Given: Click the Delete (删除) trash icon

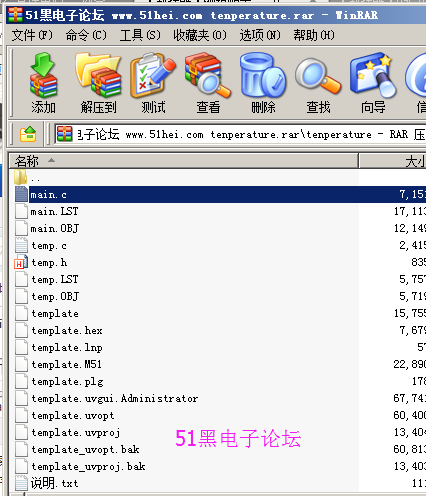Looking at the screenshot, I should (x=263, y=83).
